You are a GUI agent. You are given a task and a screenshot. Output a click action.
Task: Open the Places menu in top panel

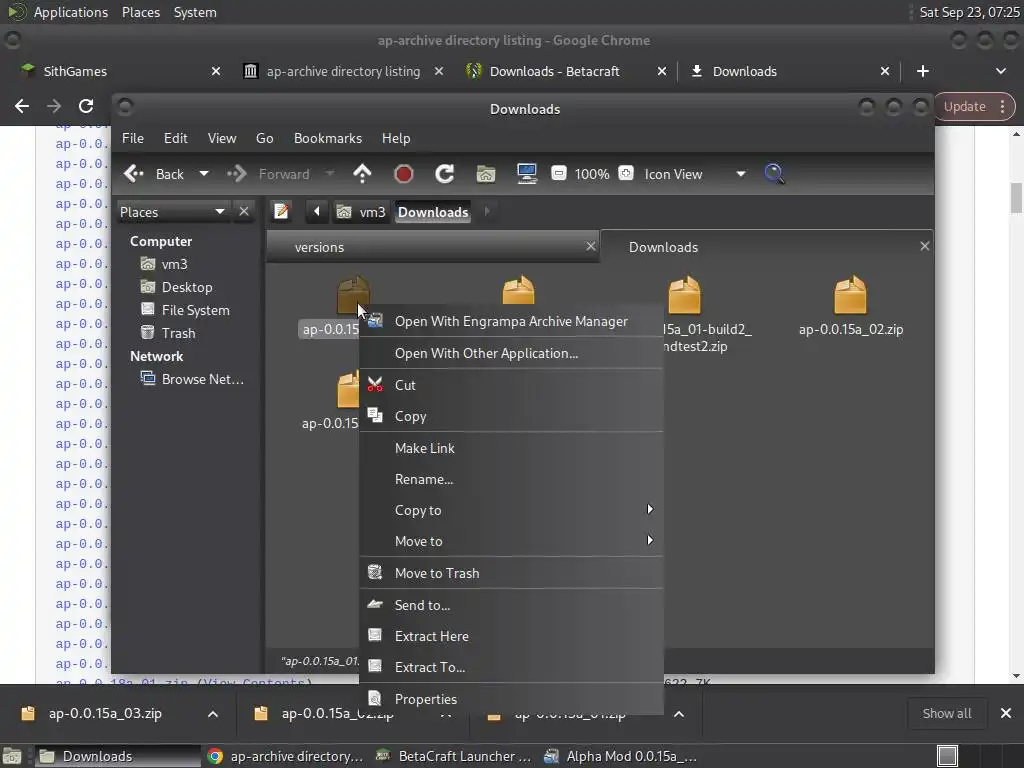coord(140,12)
